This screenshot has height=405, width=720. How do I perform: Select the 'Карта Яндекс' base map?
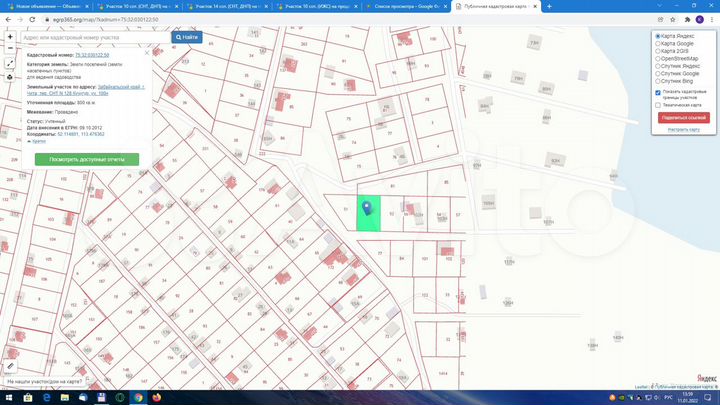tap(658, 36)
